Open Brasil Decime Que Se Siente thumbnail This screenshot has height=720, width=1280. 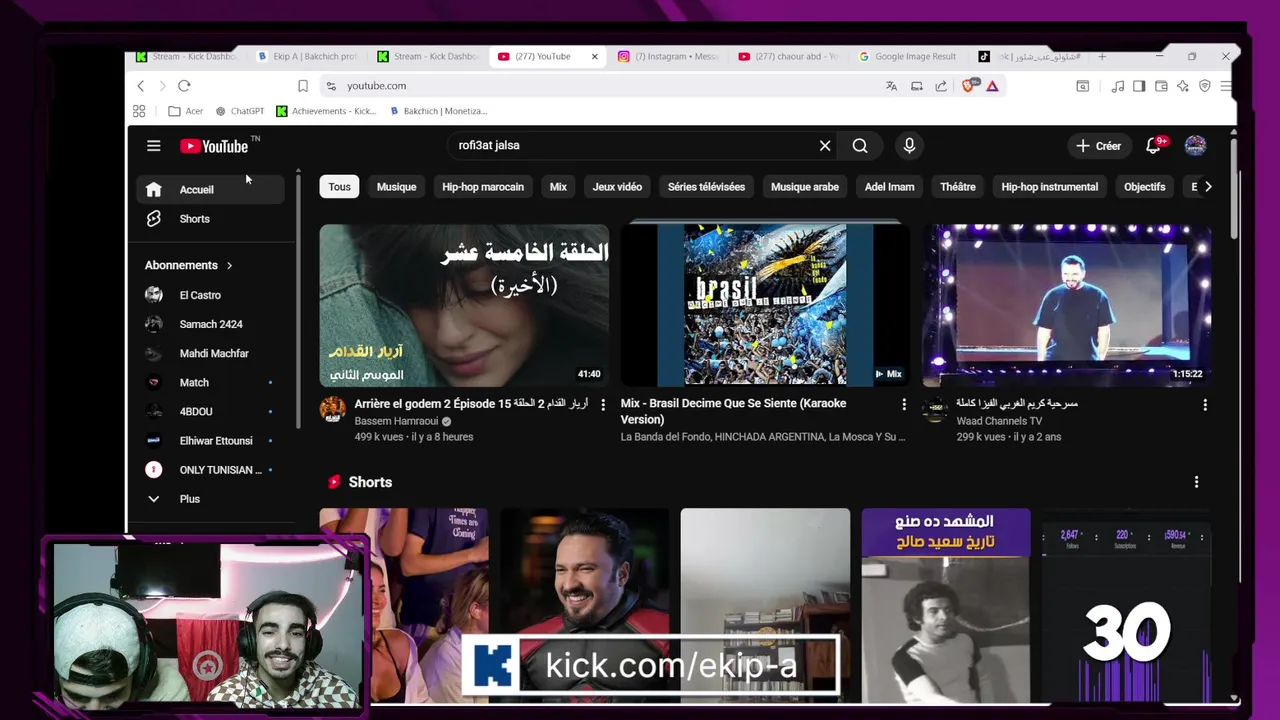coord(765,305)
